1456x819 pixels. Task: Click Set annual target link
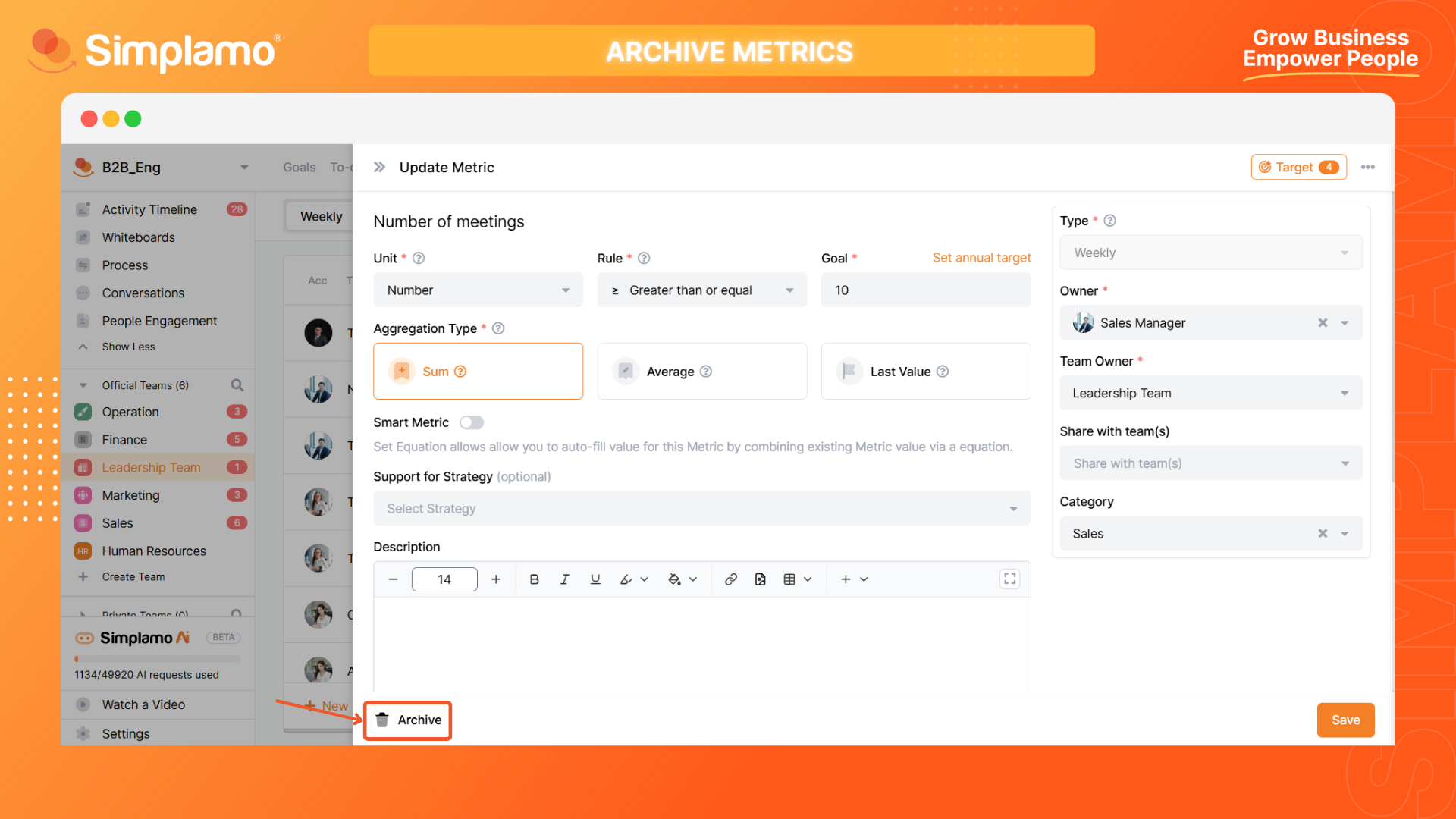tap(981, 258)
